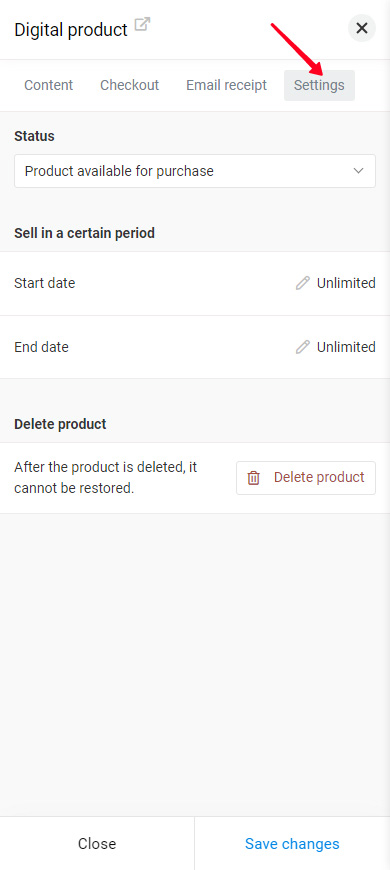Close the Digital product panel with X

tap(362, 28)
